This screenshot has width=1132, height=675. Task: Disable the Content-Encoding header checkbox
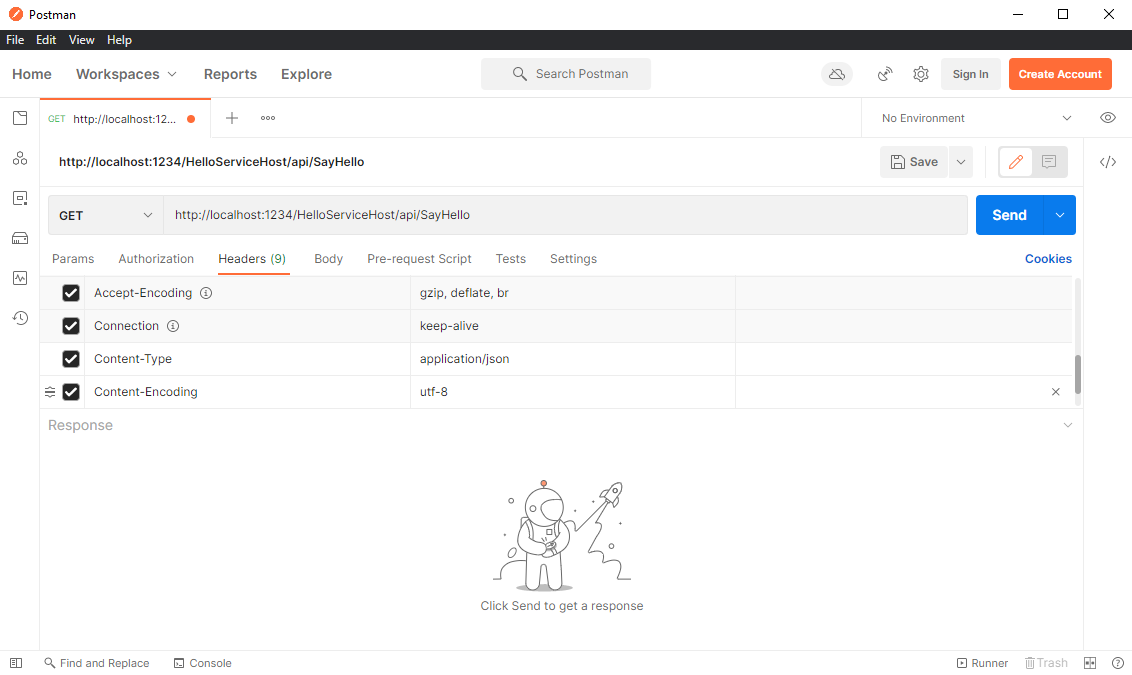click(71, 392)
